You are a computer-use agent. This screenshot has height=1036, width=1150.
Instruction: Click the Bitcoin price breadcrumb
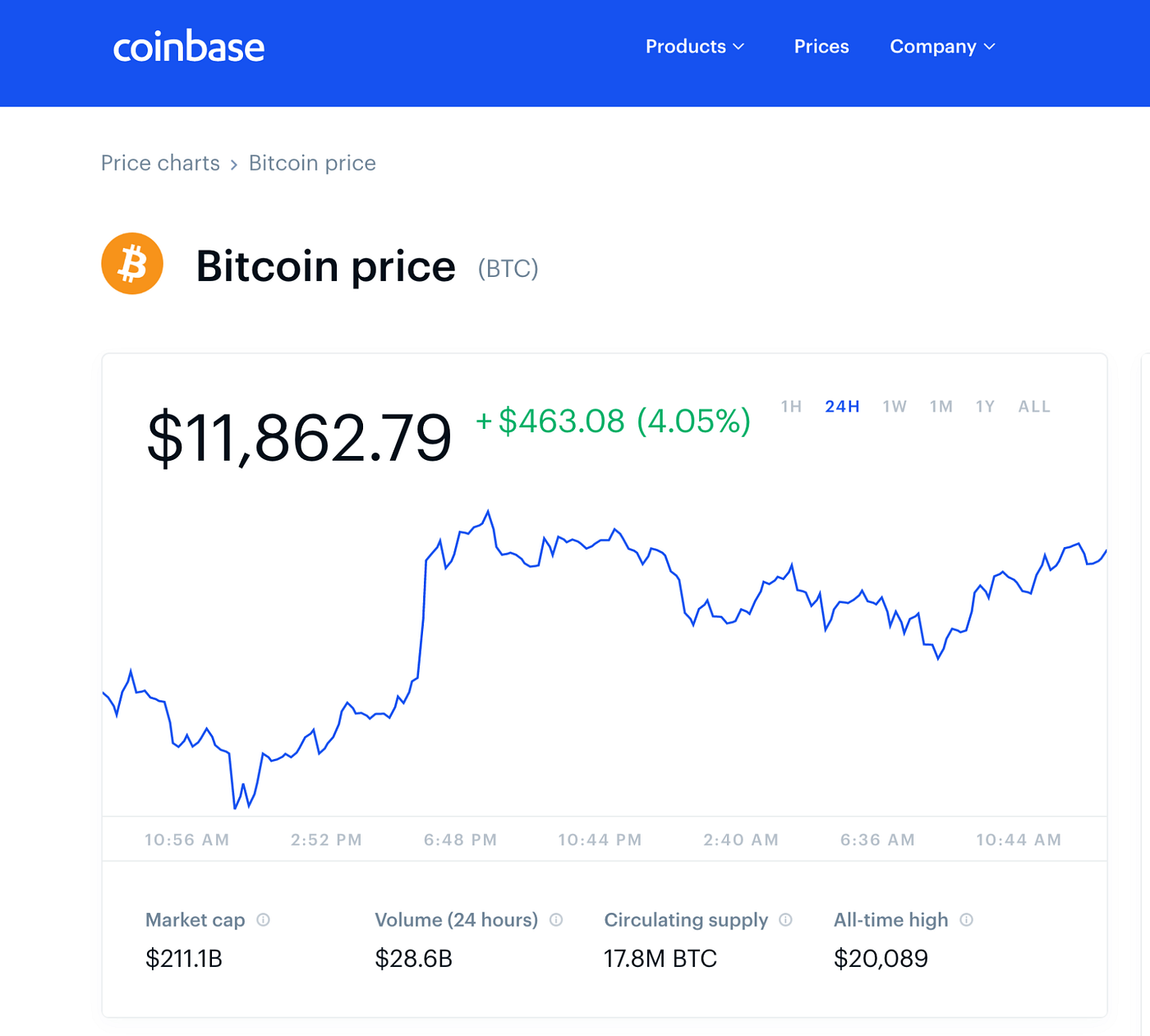click(x=312, y=163)
